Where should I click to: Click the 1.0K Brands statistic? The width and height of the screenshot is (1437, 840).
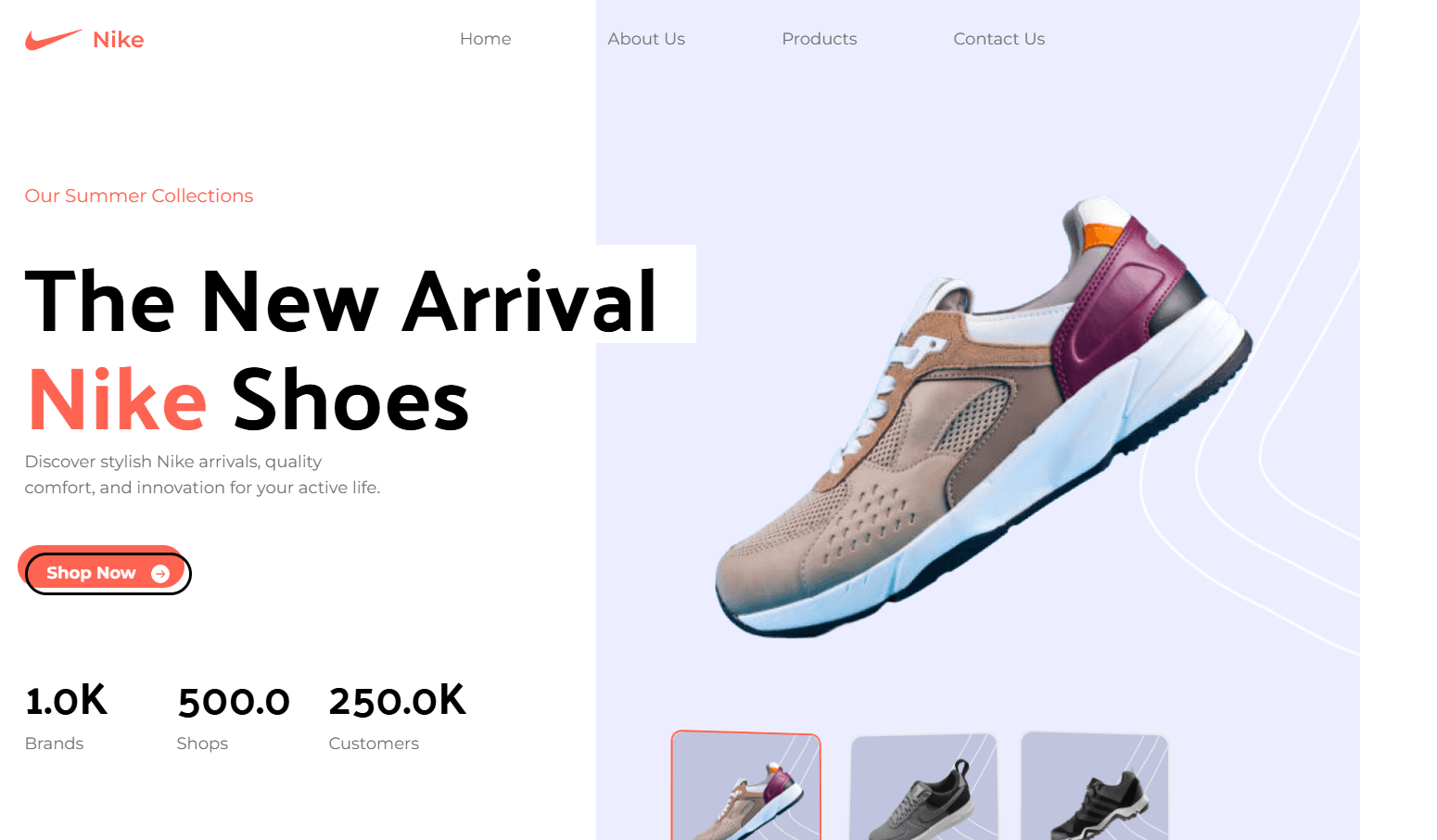point(67,718)
